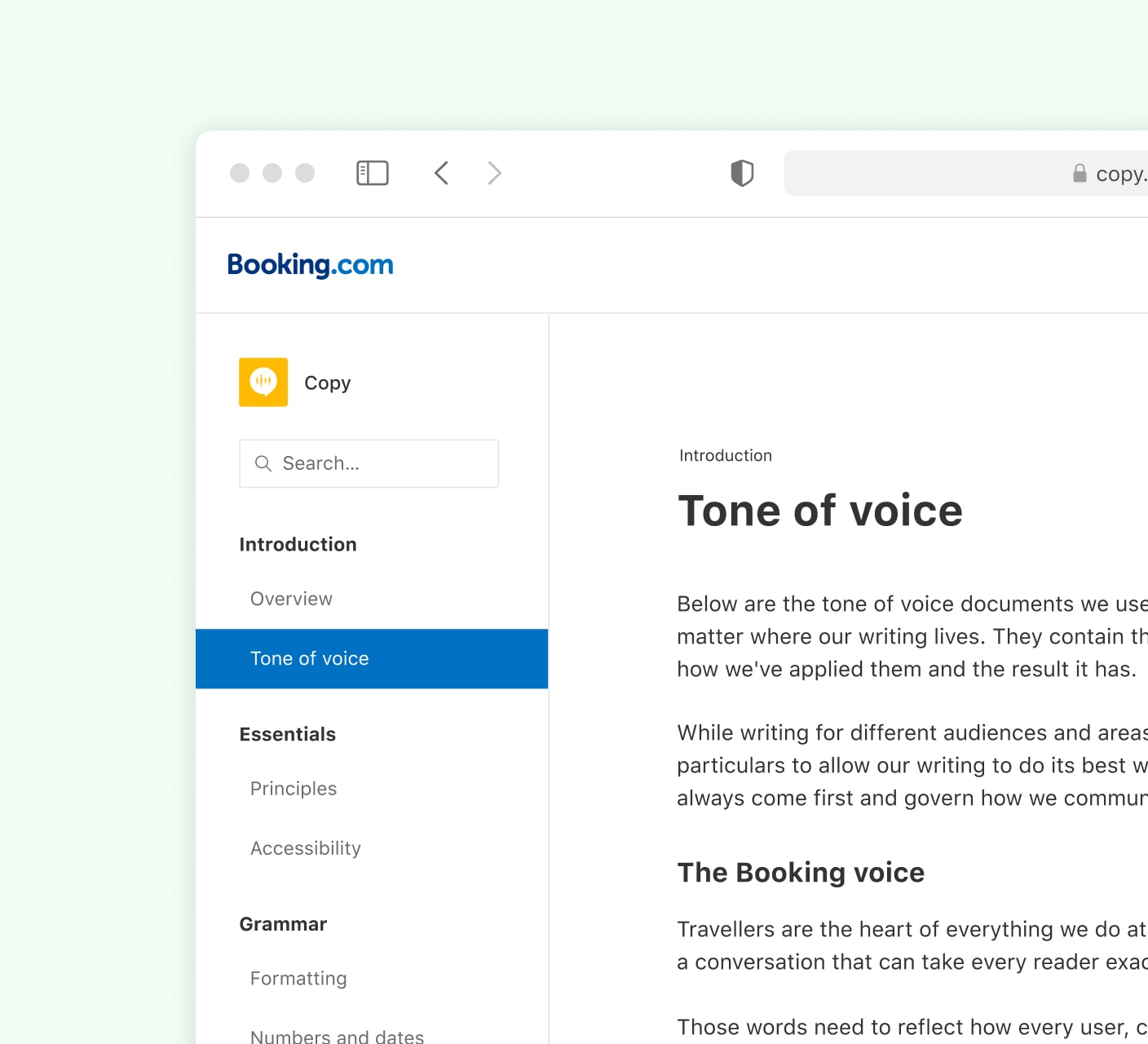
Task: Click the Booking.com logo
Action: coord(310,265)
